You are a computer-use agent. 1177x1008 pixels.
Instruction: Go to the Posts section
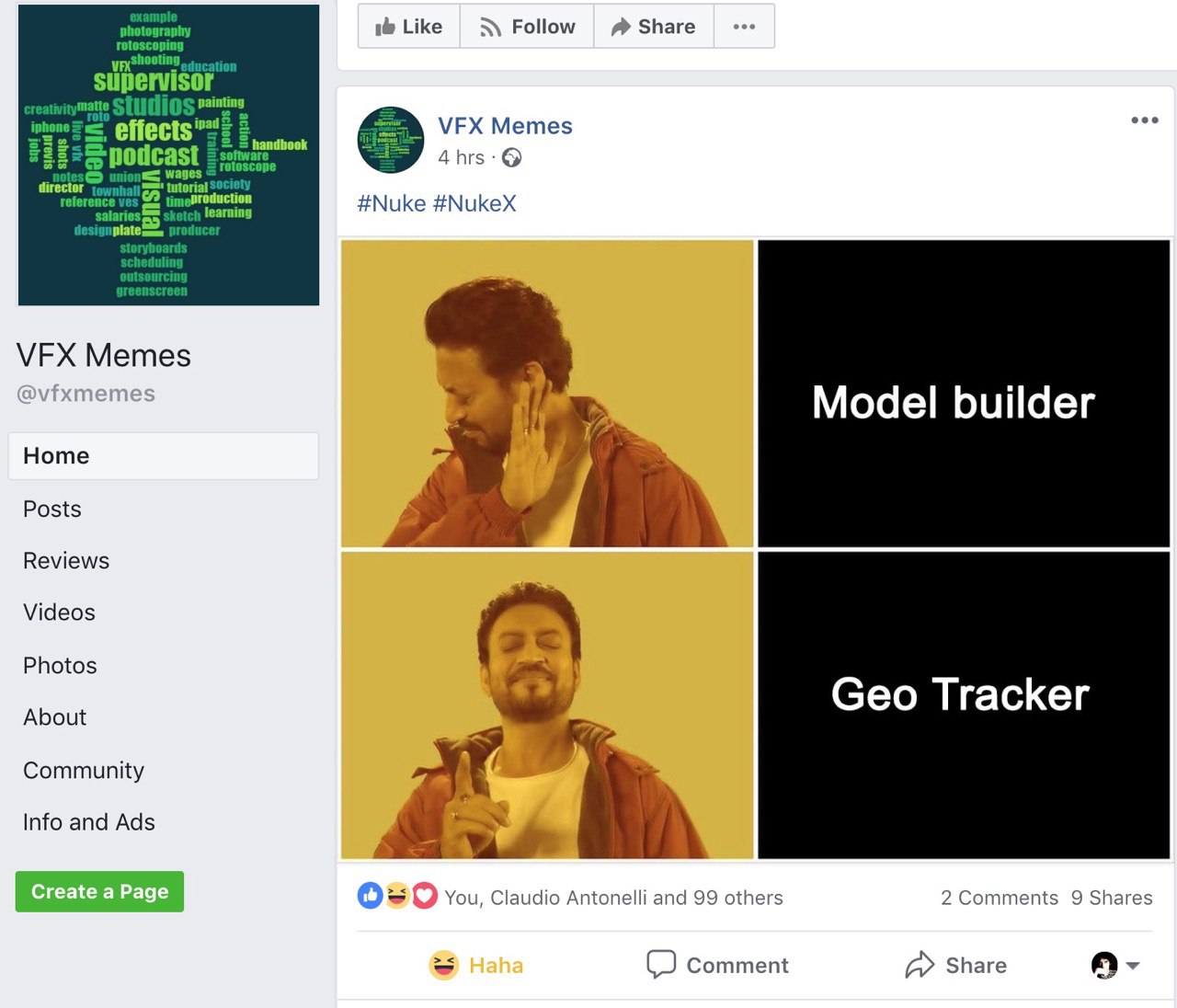pyautogui.click(x=52, y=510)
